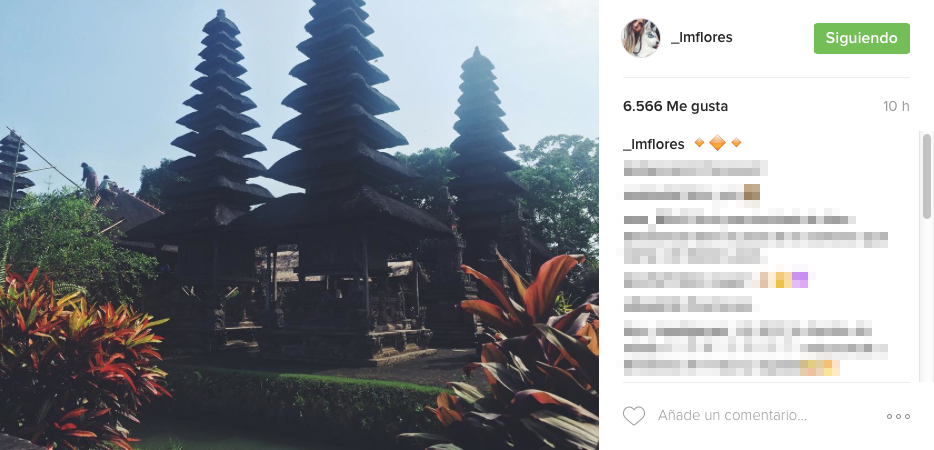This screenshot has height=450, width=934.
Task: View the 6.566 Me gusta likes list
Action: pos(675,107)
